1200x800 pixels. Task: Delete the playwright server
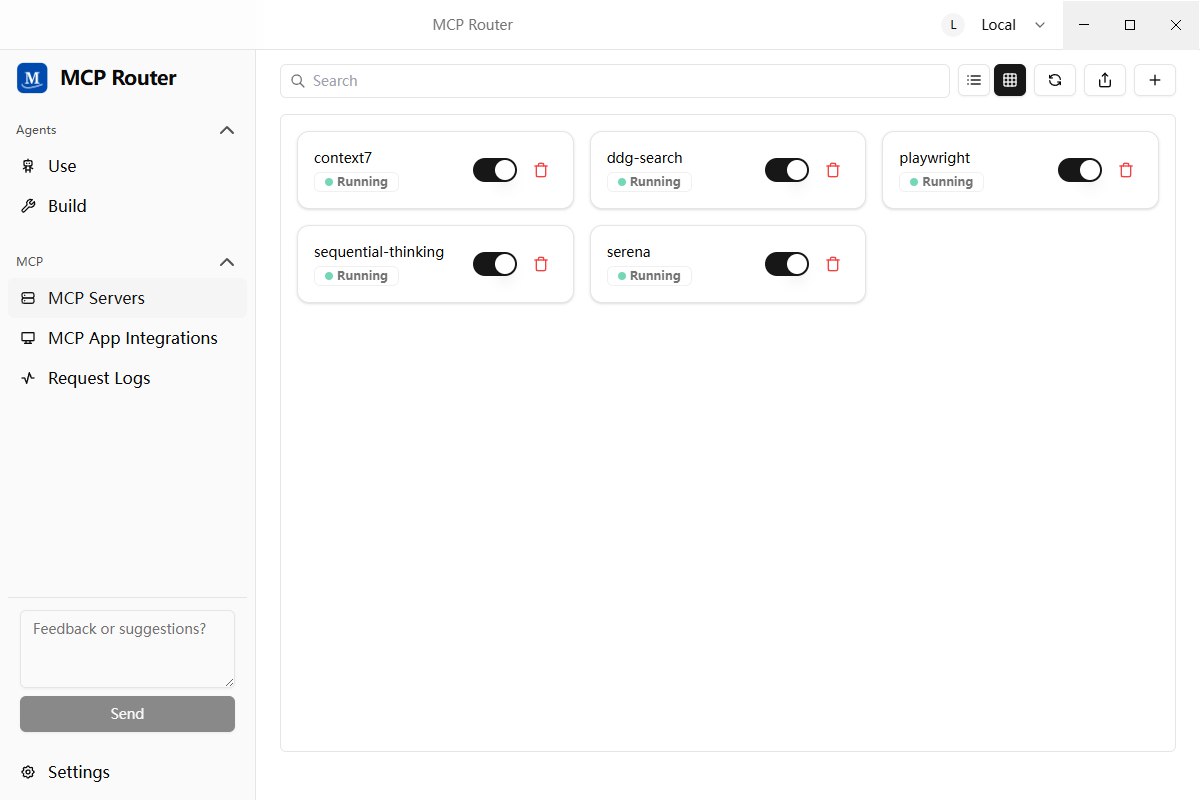(x=1126, y=170)
